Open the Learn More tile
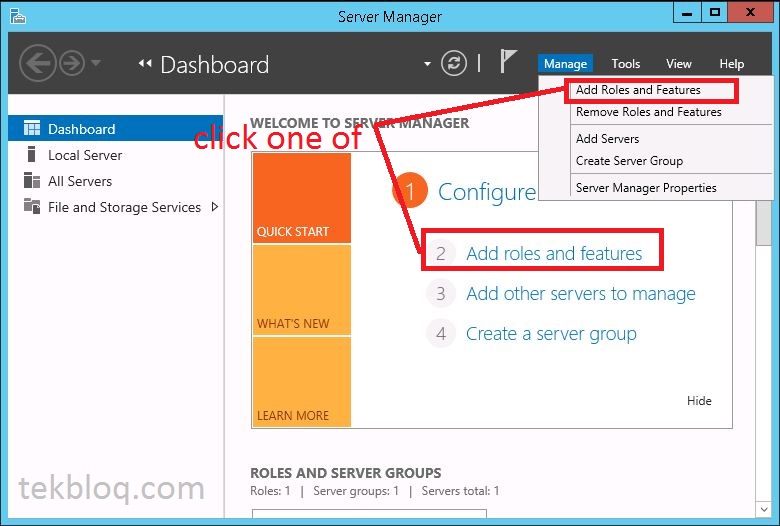The image size is (780, 526). pos(302,382)
